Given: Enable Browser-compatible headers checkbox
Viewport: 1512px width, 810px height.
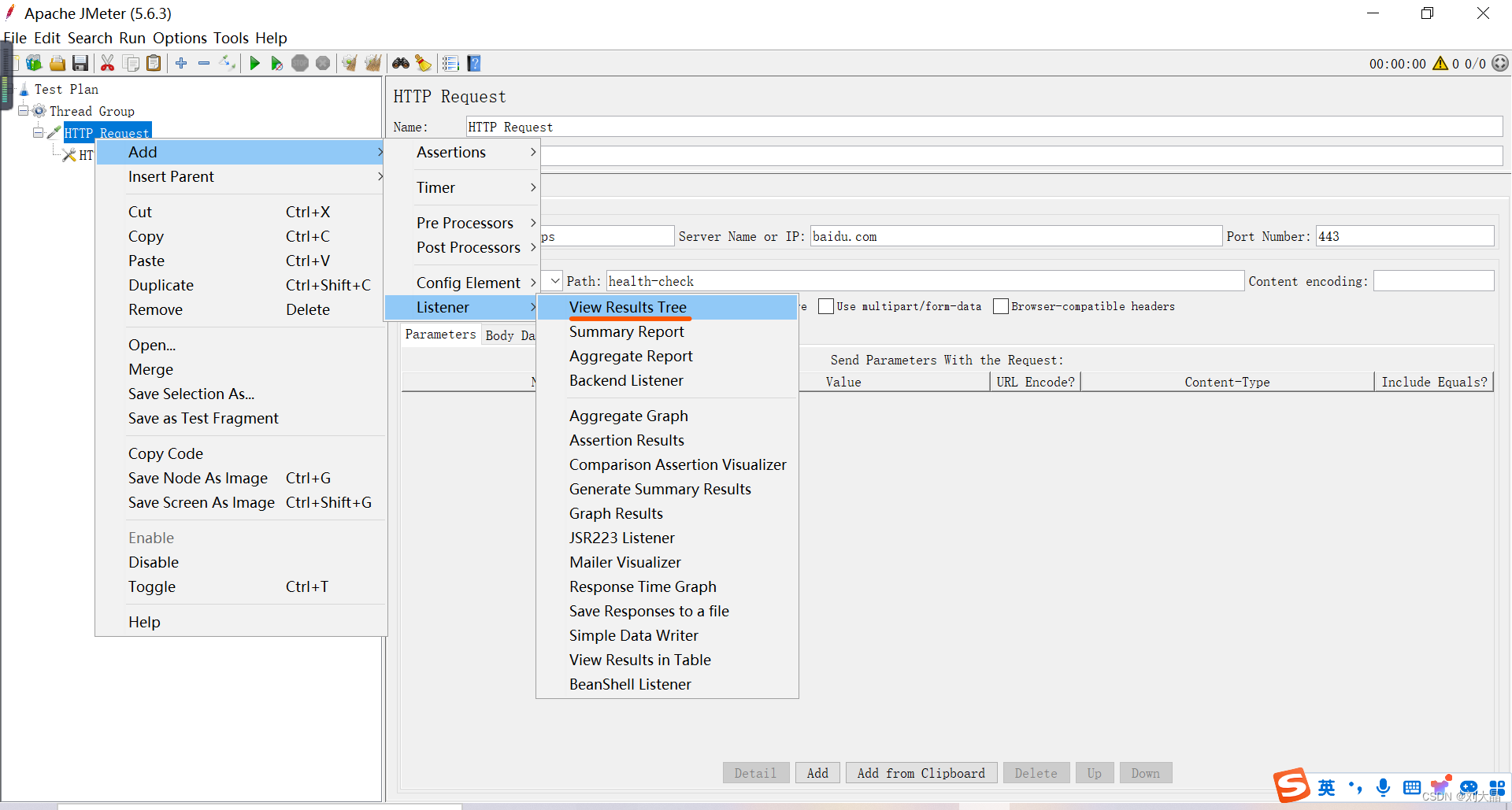Looking at the screenshot, I should [1001, 306].
